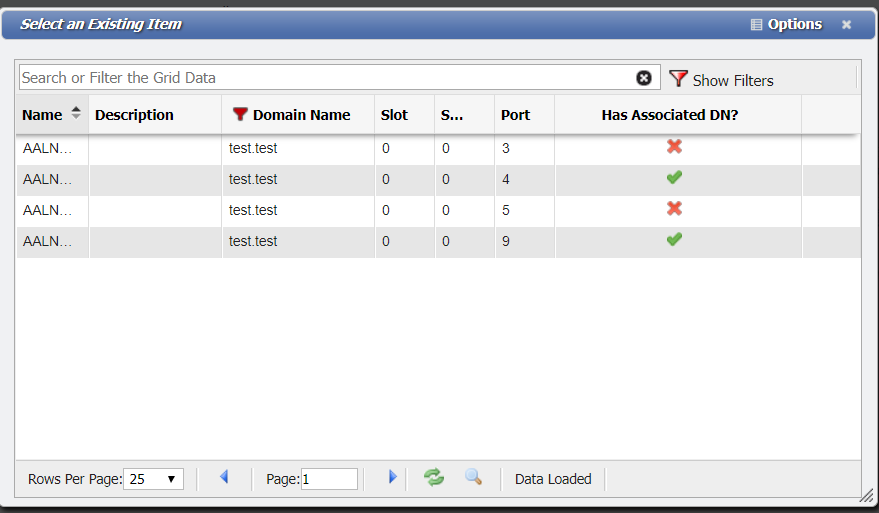The width and height of the screenshot is (879, 513).
Task: Go to the previous page with the left arrow
Action: [x=224, y=478]
